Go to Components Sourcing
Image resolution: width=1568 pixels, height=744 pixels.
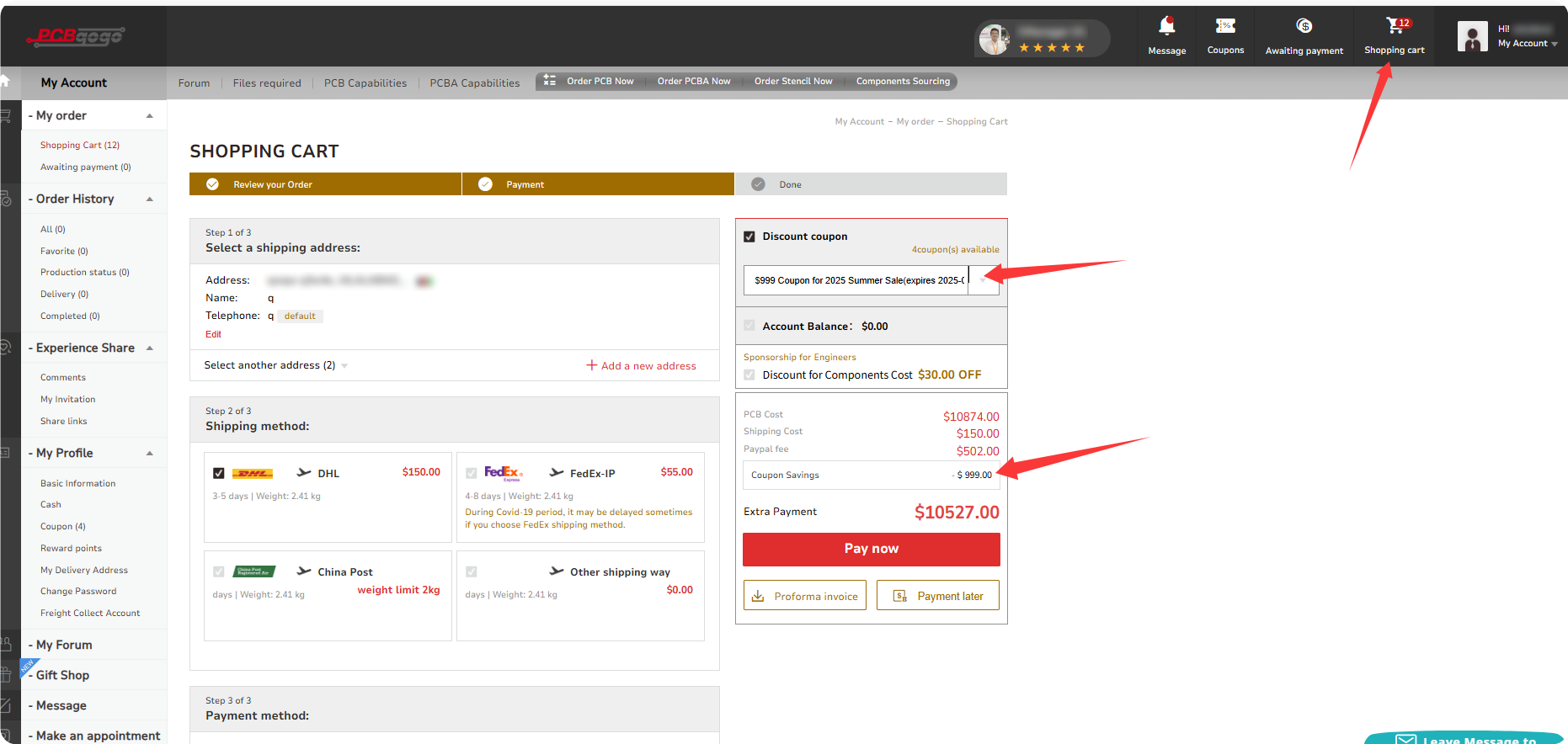(903, 81)
